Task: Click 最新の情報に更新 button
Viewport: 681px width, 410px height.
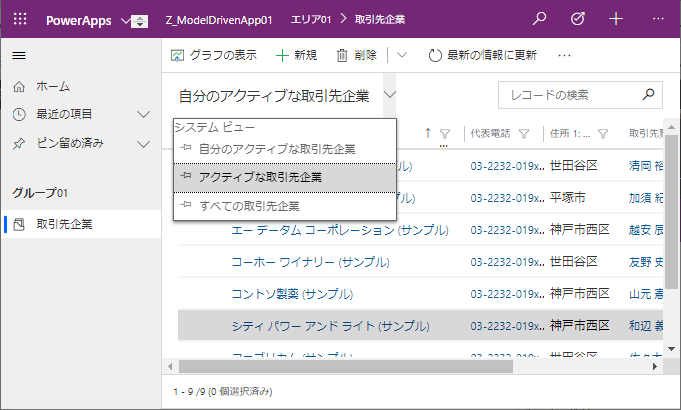Action: click(483, 56)
